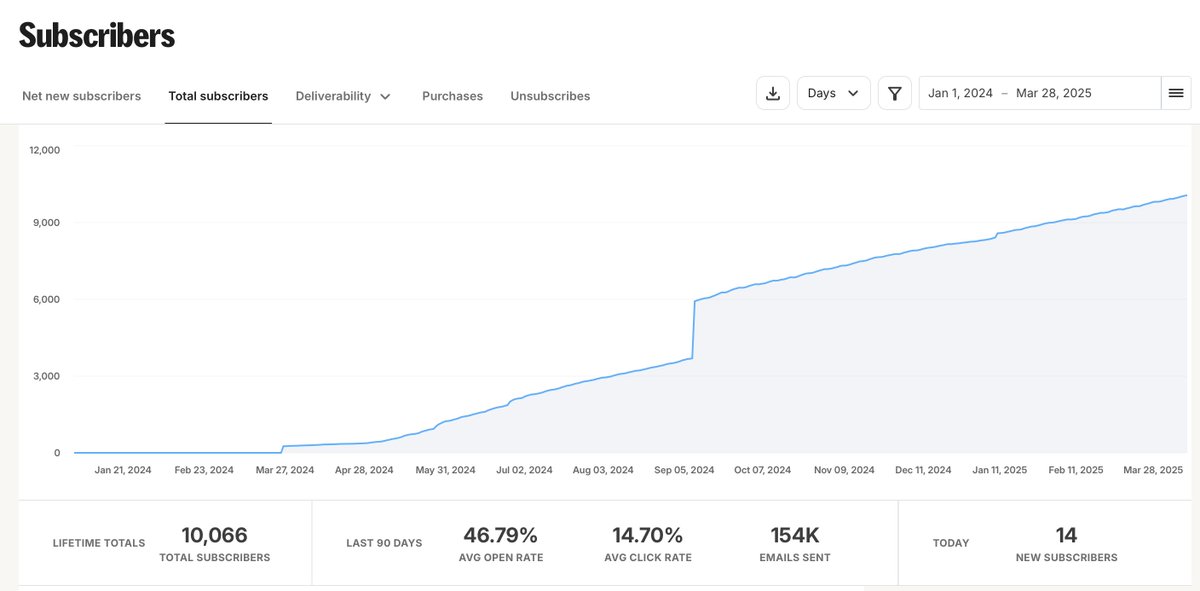Click the Oct 07, 2024 axis label

click(x=762, y=469)
